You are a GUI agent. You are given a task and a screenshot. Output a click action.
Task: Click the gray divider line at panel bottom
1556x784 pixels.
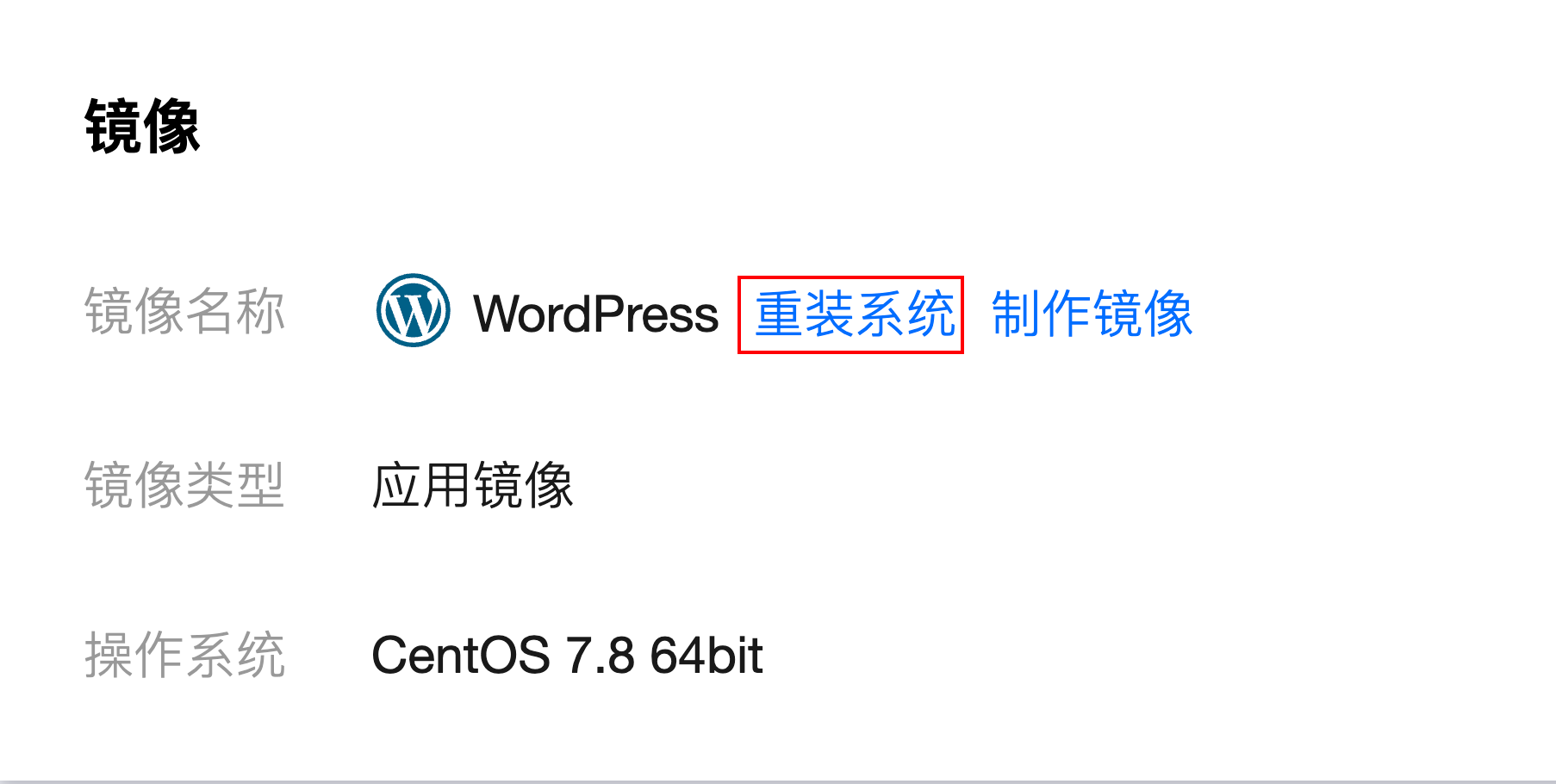(778, 781)
